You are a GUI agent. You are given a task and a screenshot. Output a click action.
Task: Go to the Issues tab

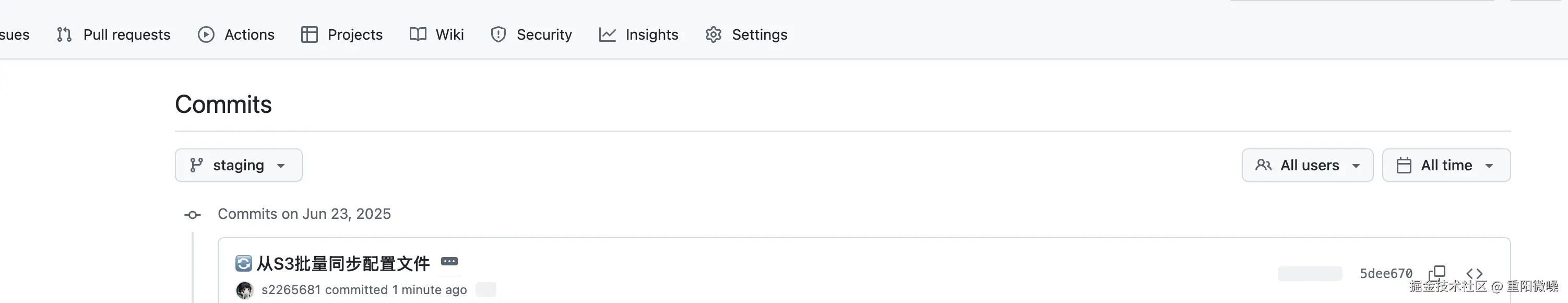click(14, 35)
